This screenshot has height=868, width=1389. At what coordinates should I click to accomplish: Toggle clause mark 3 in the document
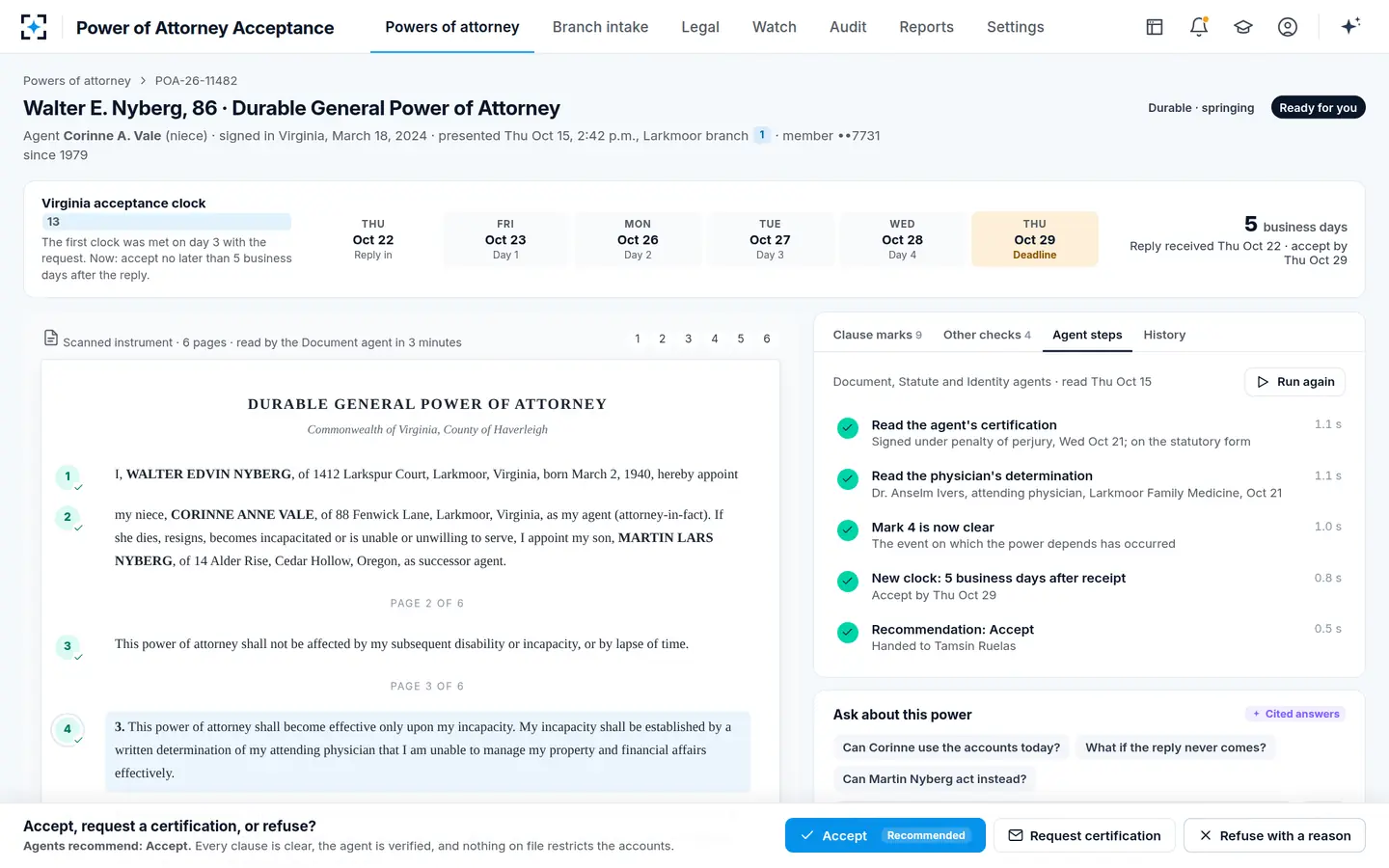68,646
